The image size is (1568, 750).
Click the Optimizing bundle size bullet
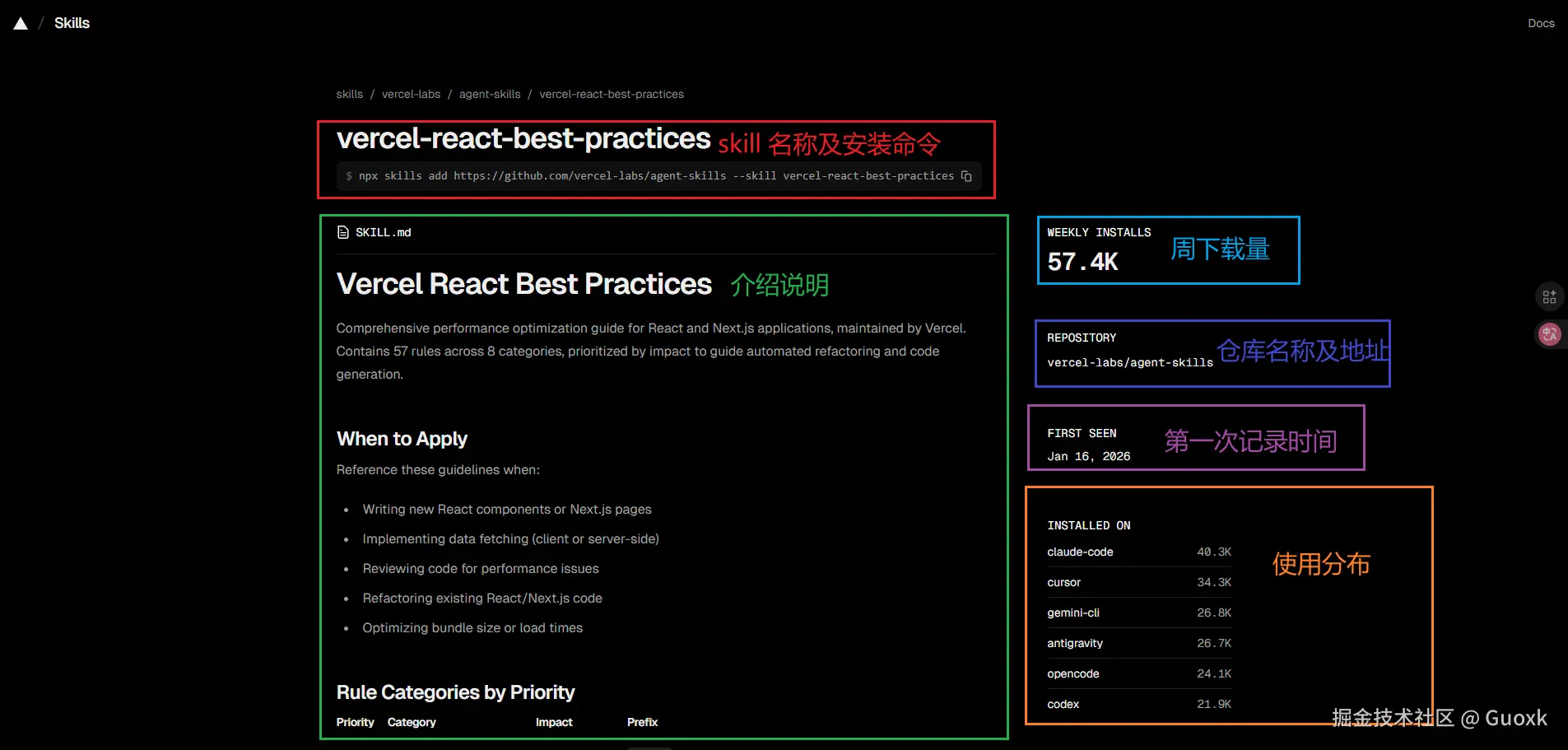click(x=472, y=628)
